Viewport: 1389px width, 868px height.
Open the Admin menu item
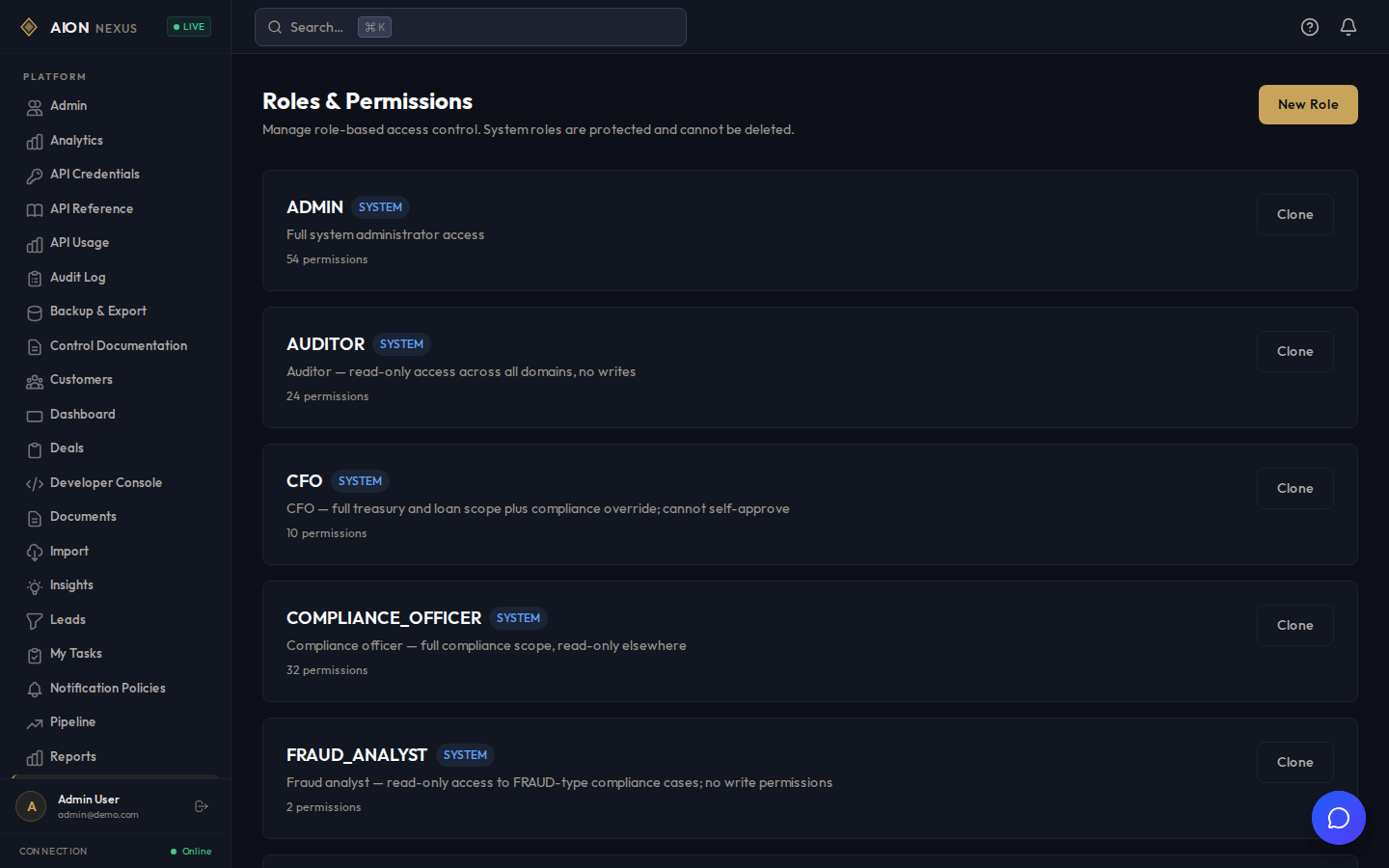click(116, 106)
